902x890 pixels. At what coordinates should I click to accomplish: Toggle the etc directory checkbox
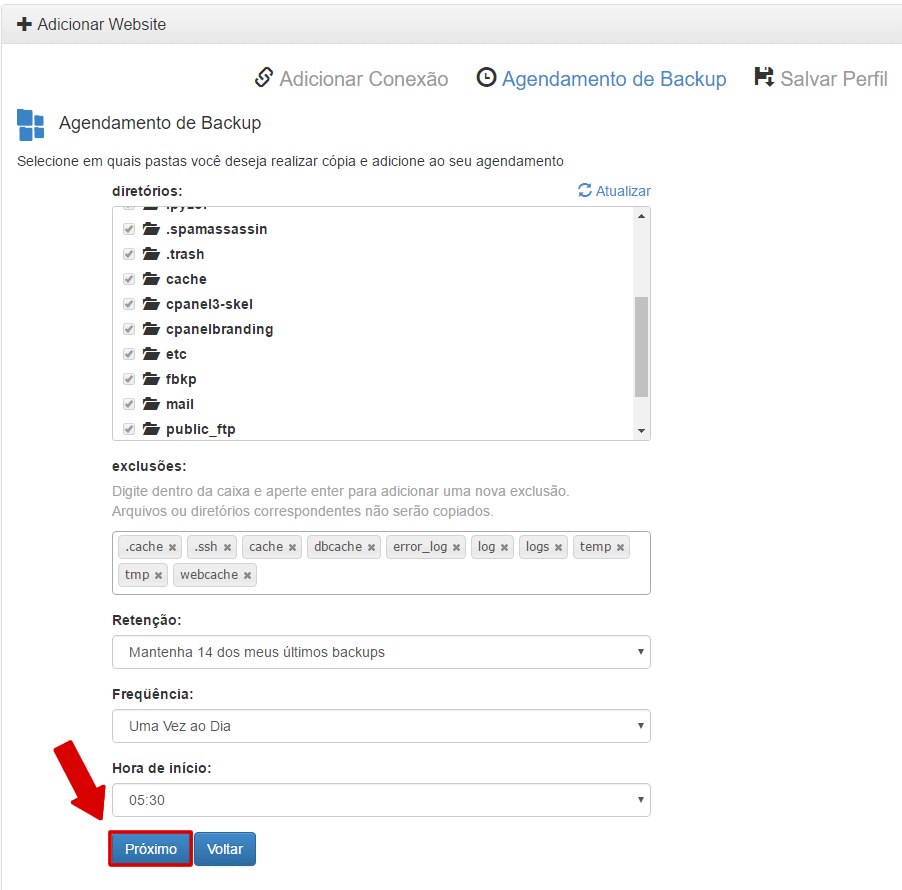pyautogui.click(x=129, y=354)
